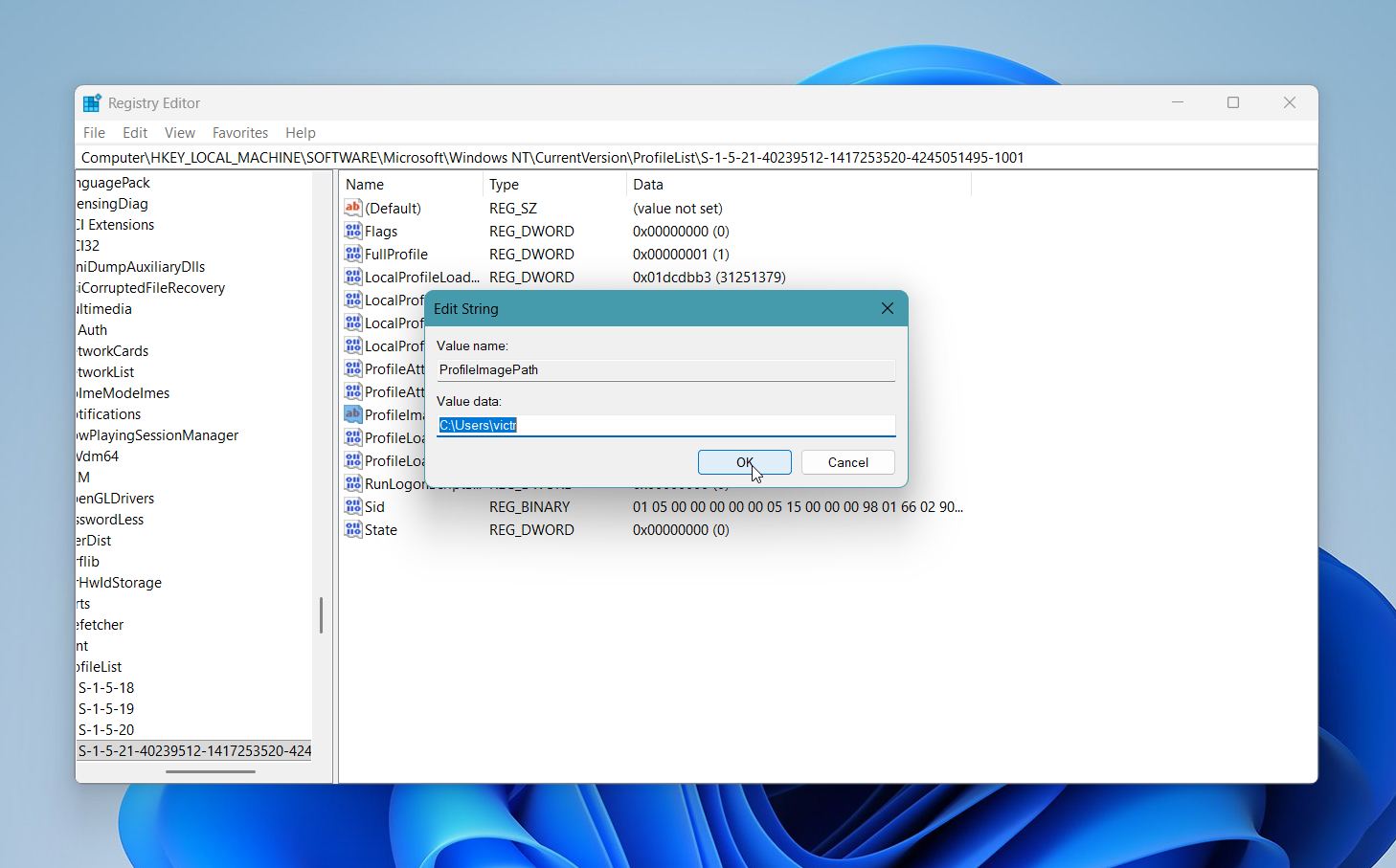Viewport: 1396px width, 868px height.
Task: Select the S-1-5-18 key in tree
Action: (x=106, y=688)
